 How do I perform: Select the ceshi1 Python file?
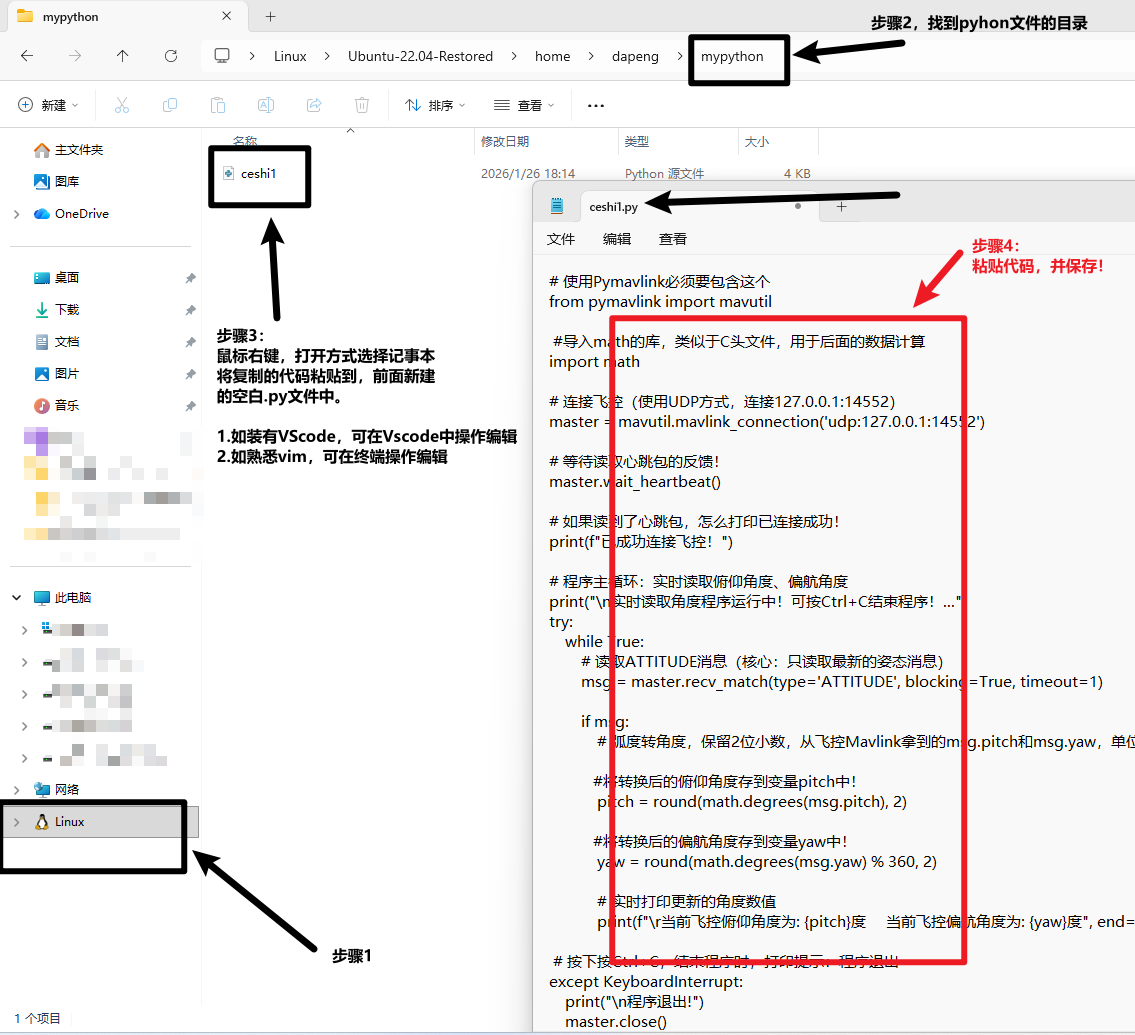point(258,174)
